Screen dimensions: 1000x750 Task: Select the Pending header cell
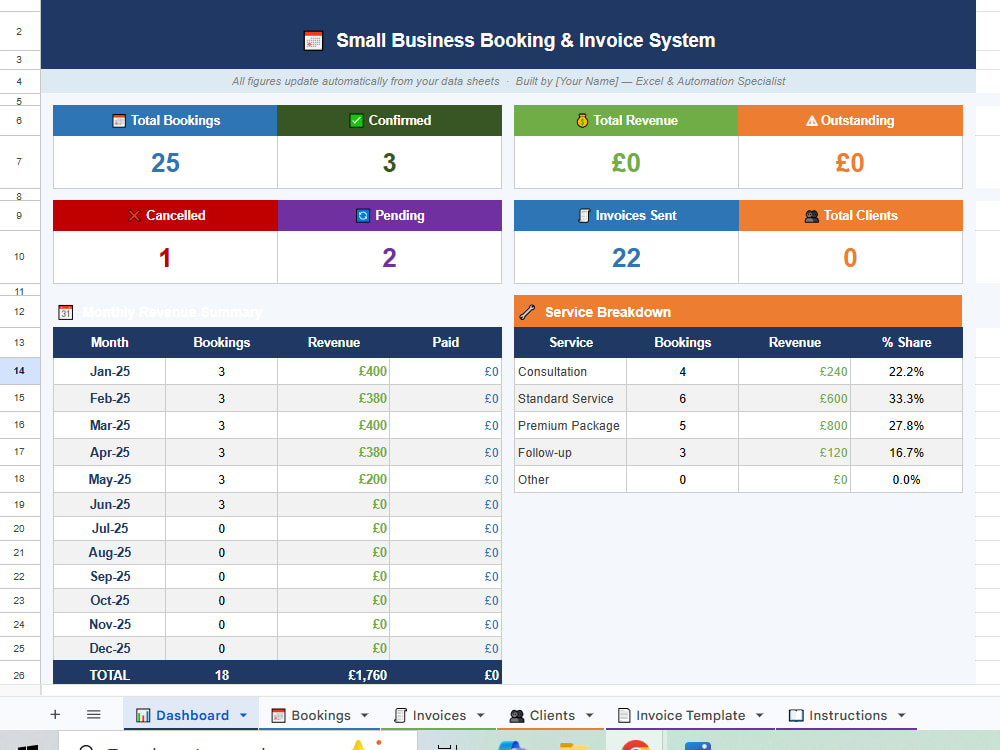390,216
